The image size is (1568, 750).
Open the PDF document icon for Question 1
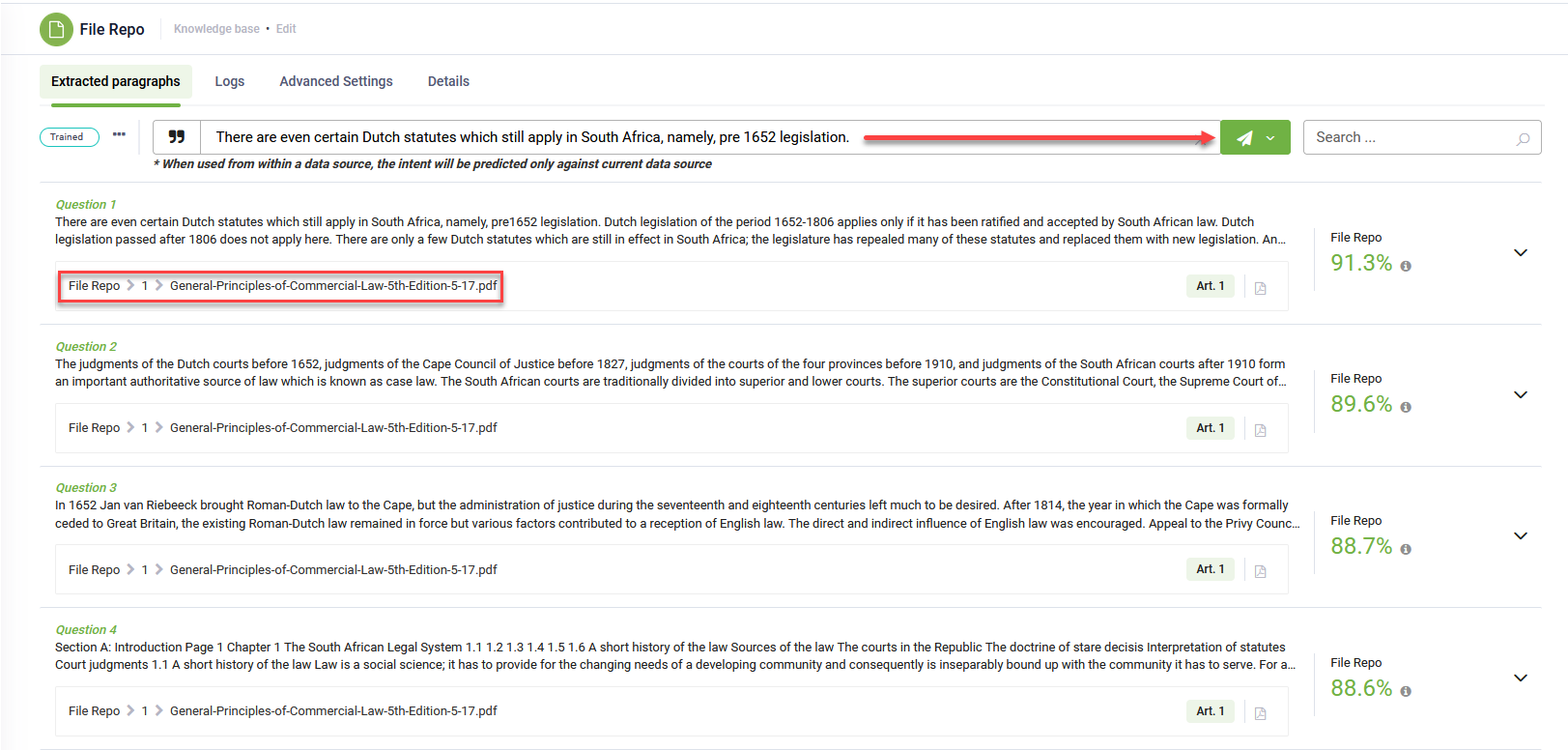tap(1260, 288)
